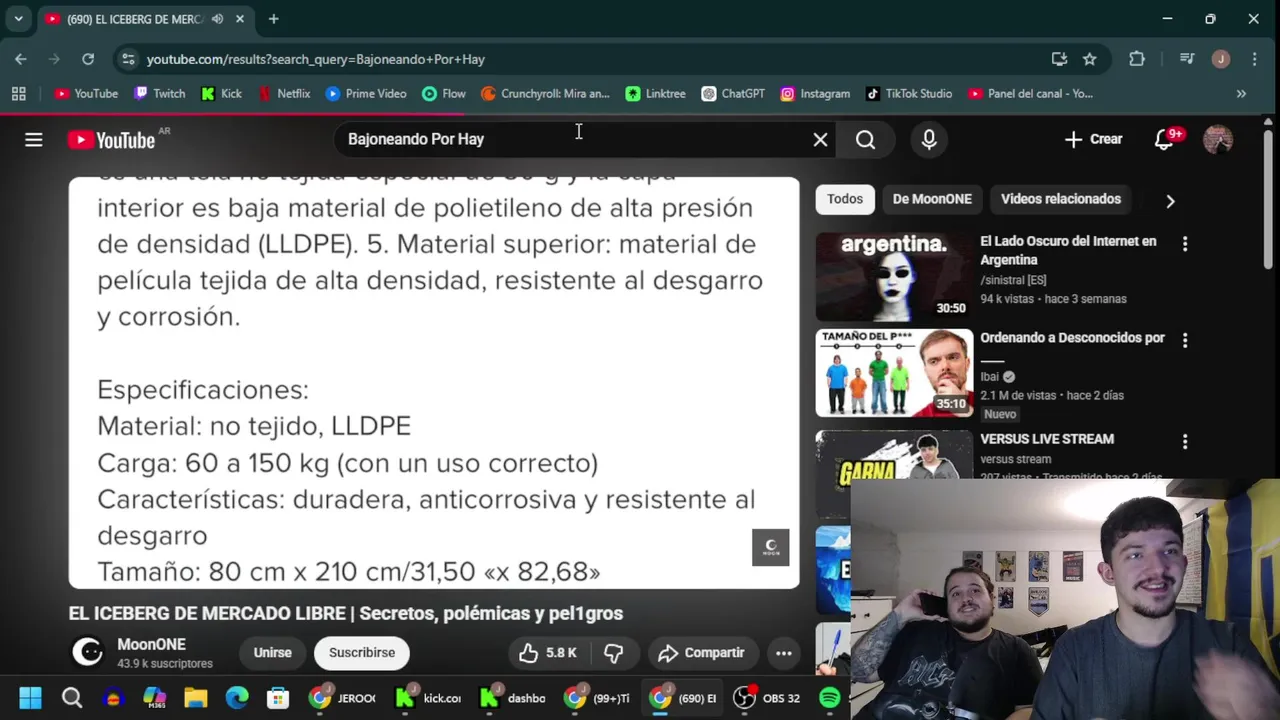Open the Windows Start menu
The image size is (1280, 720).
coord(30,698)
